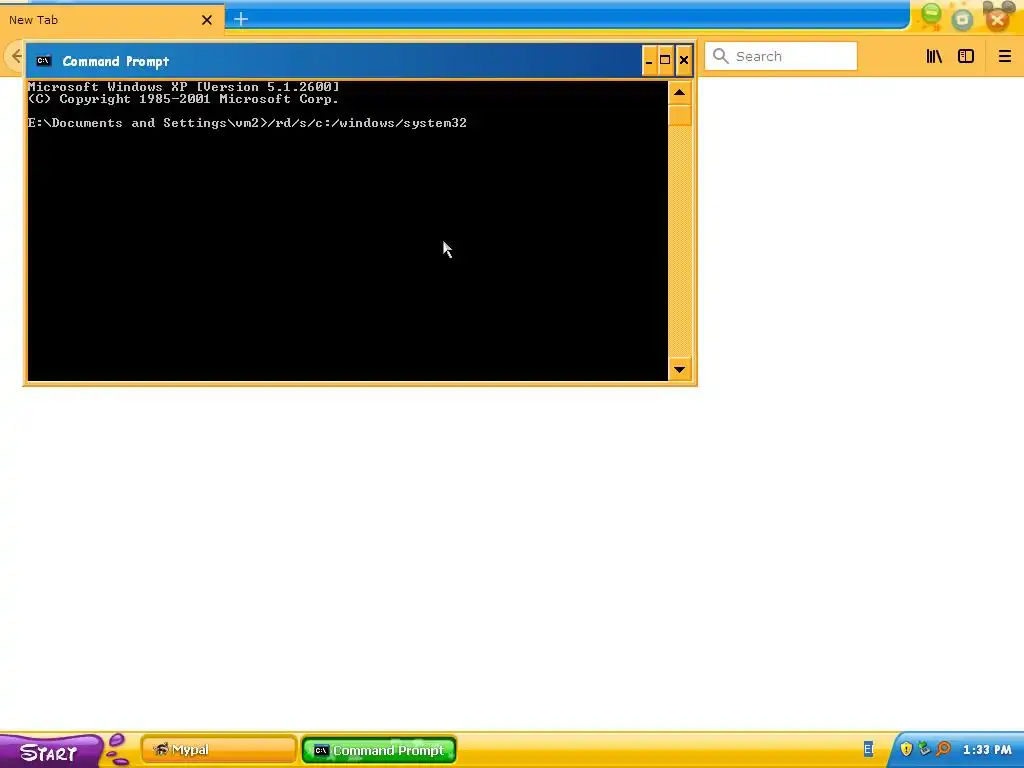The width and height of the screenshot is (1024, 768).
Task: Open the browser Library icon
Action: click(935, 56)
